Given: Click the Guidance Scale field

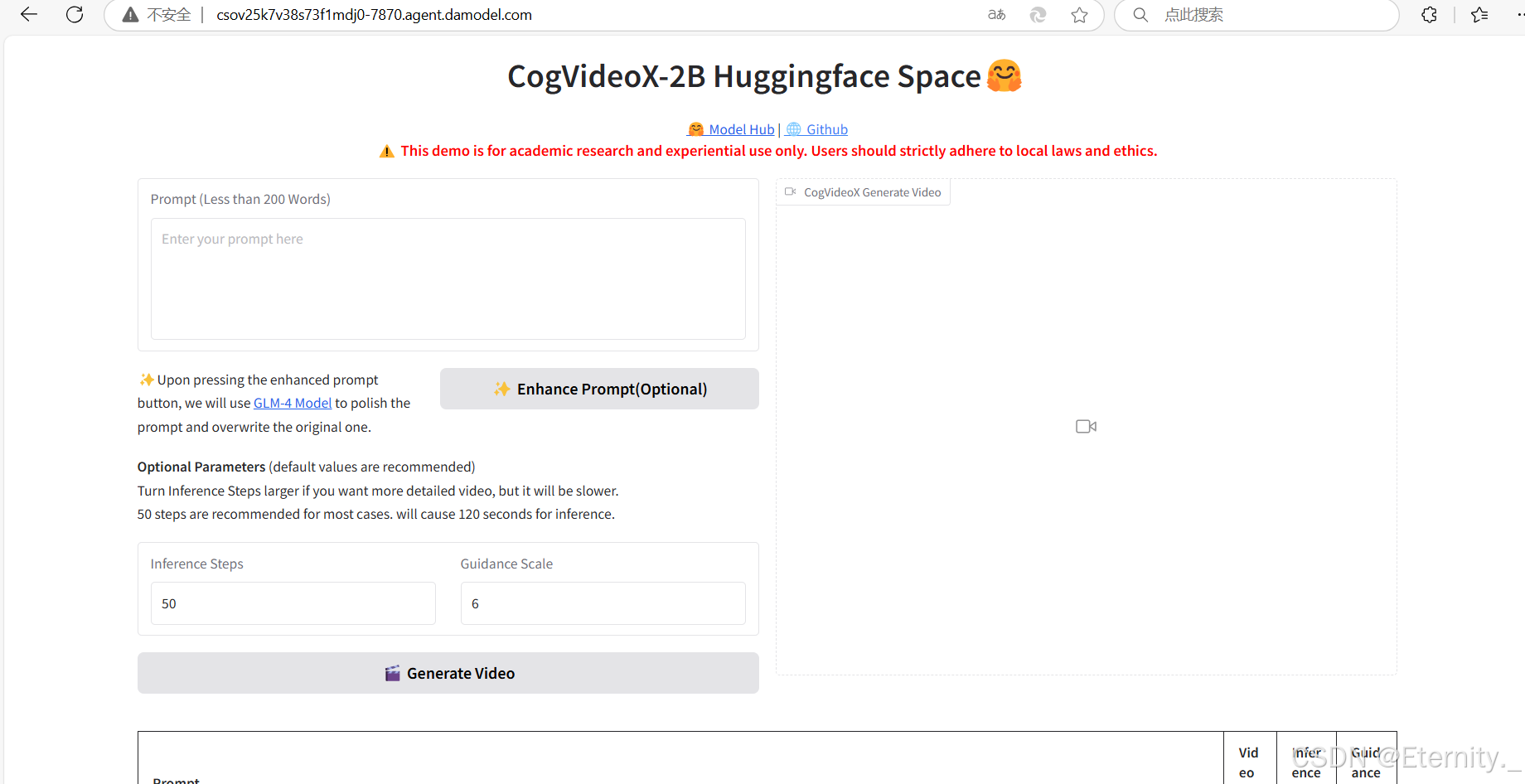Looking at the screenshot, I should point(603,603).
